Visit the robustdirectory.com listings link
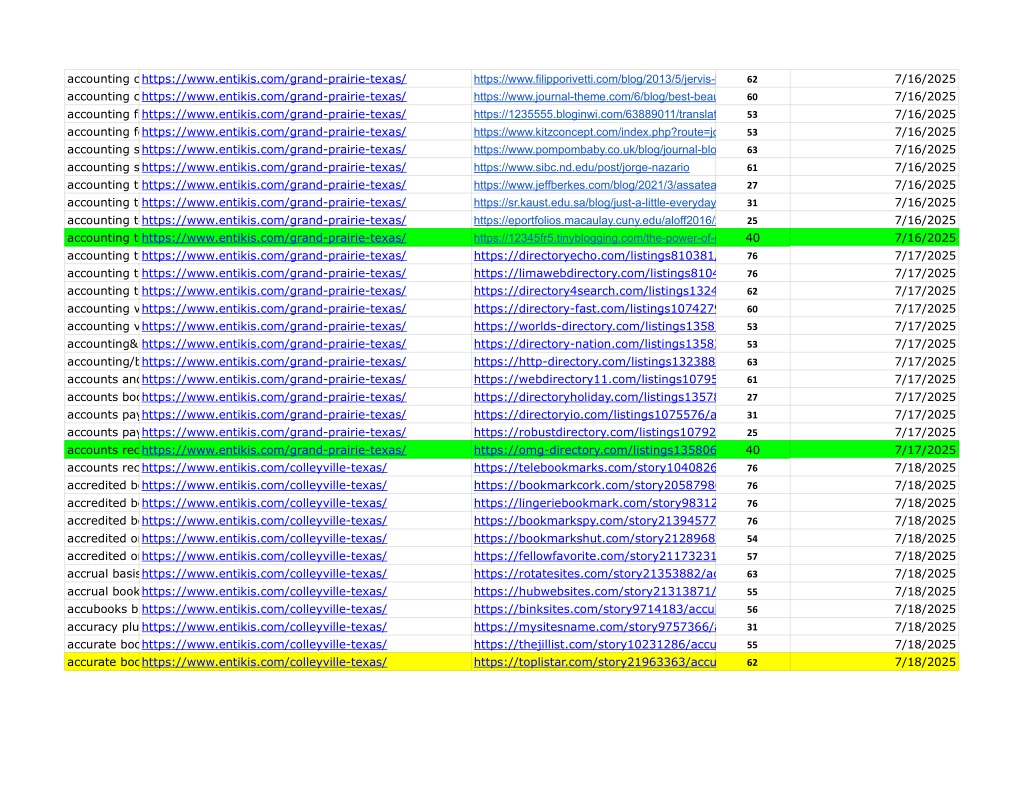 coord(594,432)
